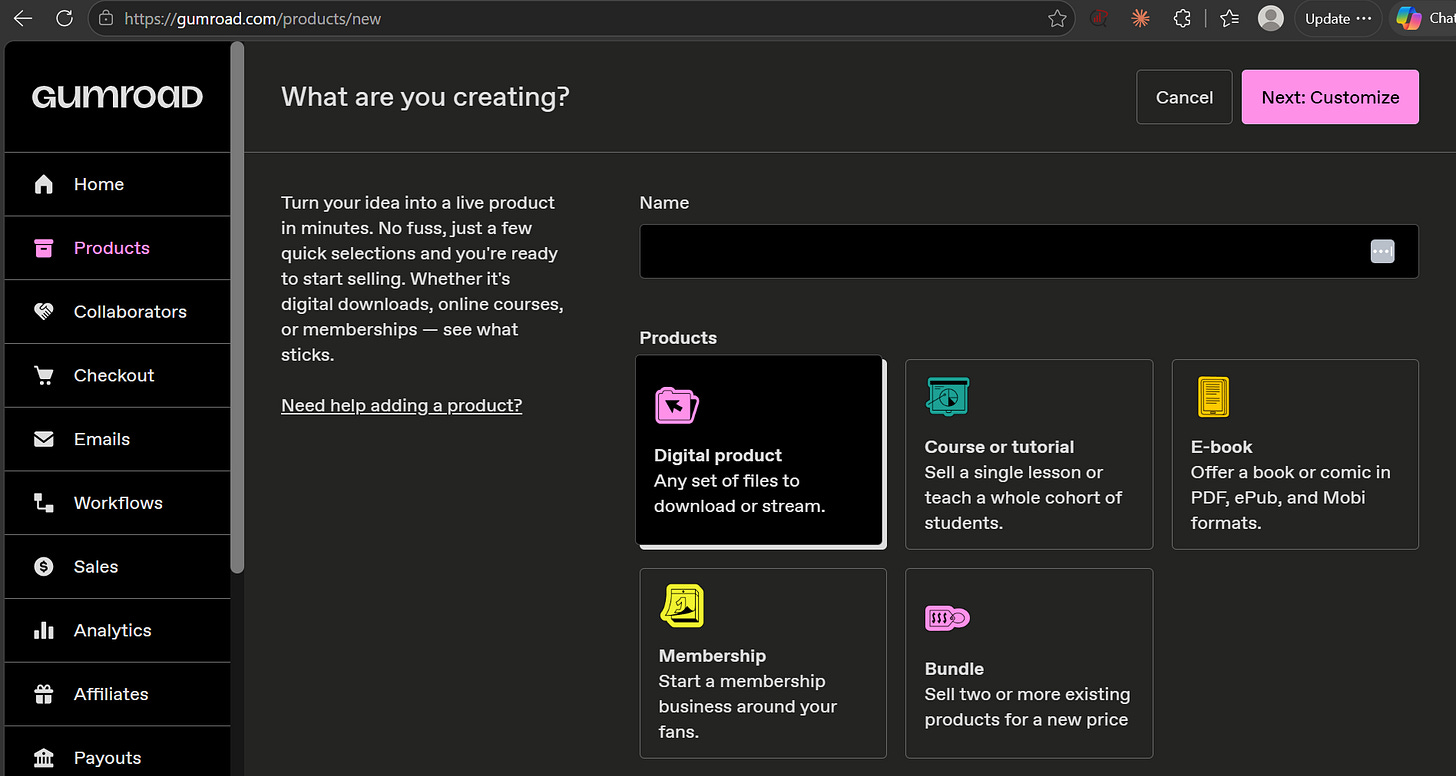Click the yellow e-reader E-book icon
The height and width of the screenshot is (776, 1456).
[x=1213, y=397]
